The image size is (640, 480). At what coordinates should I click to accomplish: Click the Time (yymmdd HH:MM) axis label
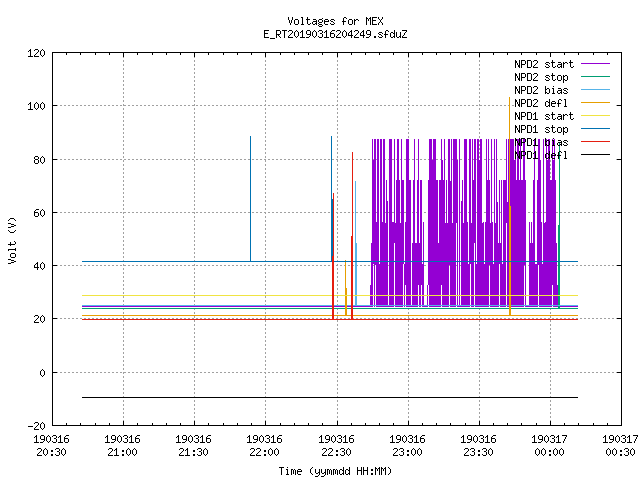point(335,471)
